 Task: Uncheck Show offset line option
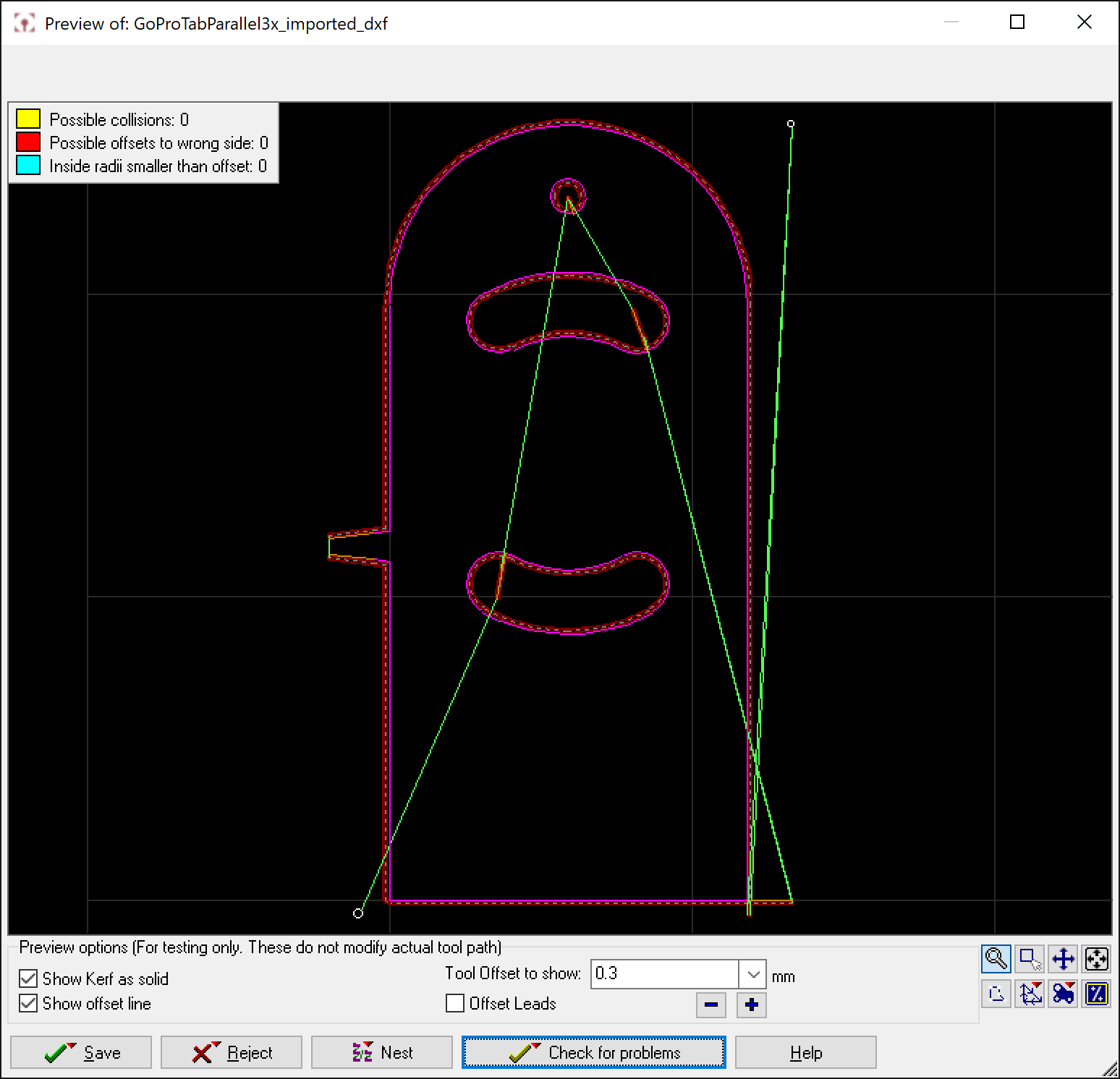[x=28, y=1003]
